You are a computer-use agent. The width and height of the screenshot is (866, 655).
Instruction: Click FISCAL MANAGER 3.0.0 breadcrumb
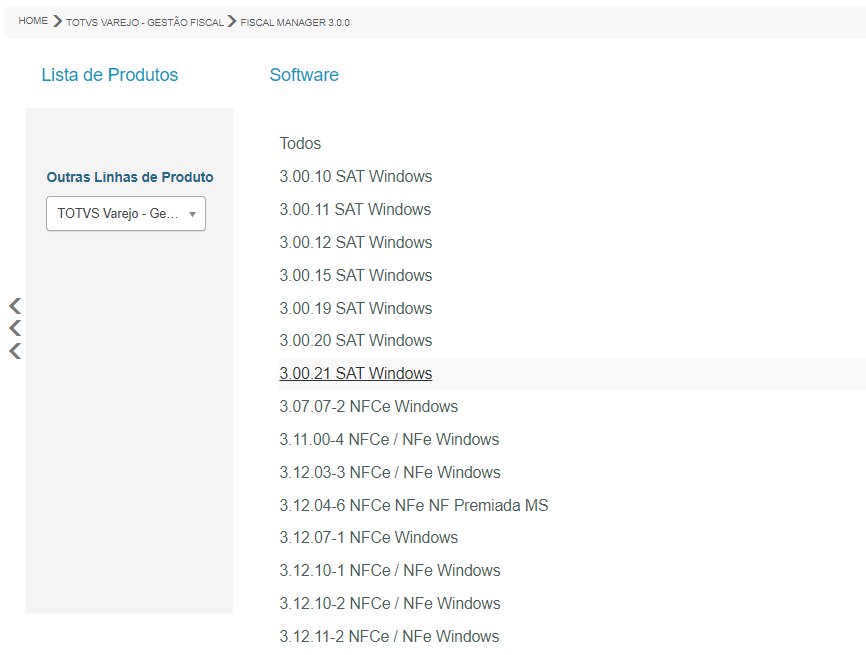295,23
